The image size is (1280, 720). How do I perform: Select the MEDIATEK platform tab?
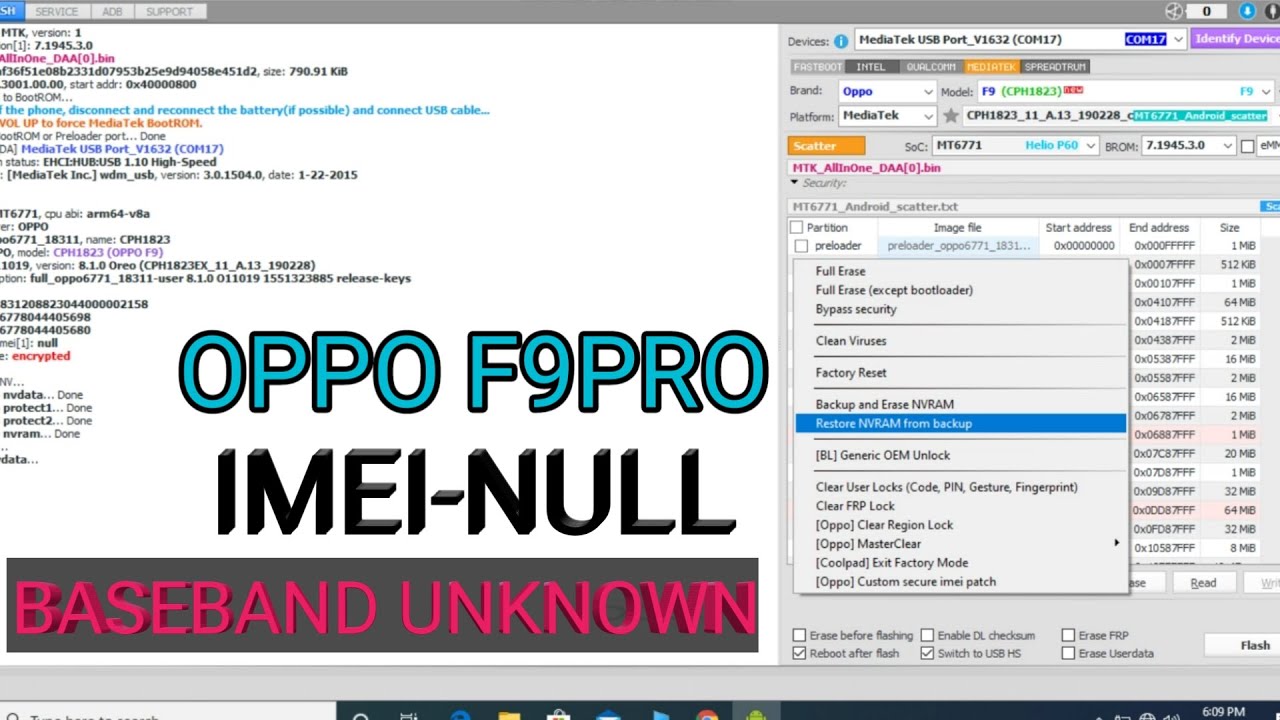pos(992,67)
